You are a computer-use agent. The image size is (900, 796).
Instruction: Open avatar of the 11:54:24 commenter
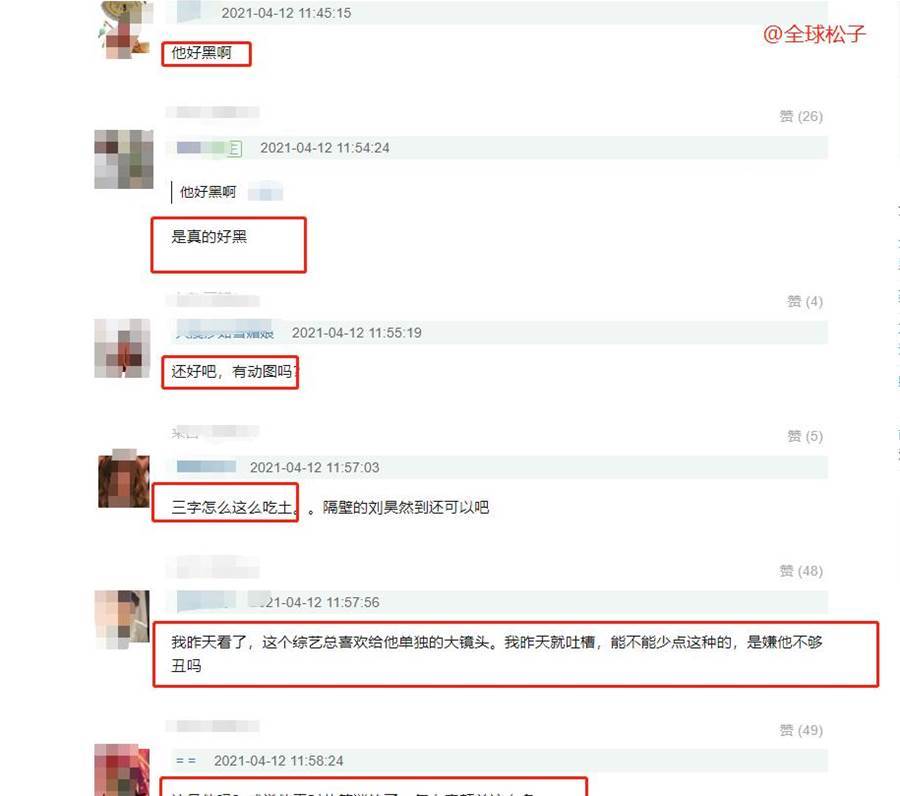pyautogui.click(x=123, y=159)
